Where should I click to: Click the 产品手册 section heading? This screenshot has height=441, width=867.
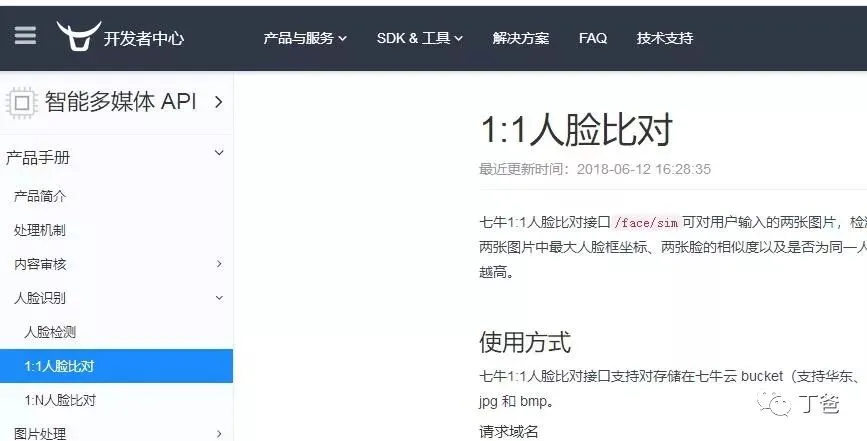[38, 158]
